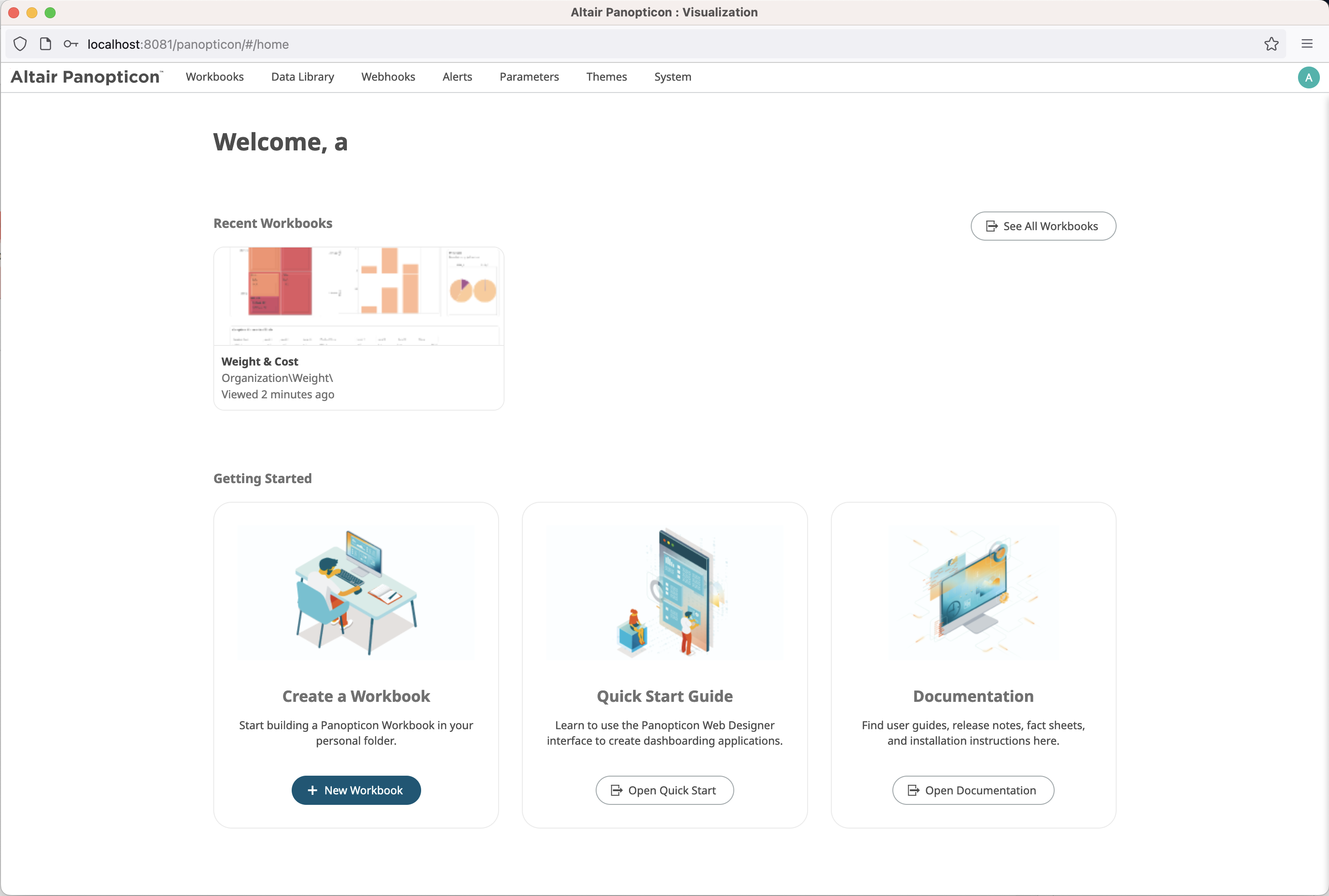Click the user avatar icon 'A'
Viewport: 1329px width, 896px height.
point(1308,77)
